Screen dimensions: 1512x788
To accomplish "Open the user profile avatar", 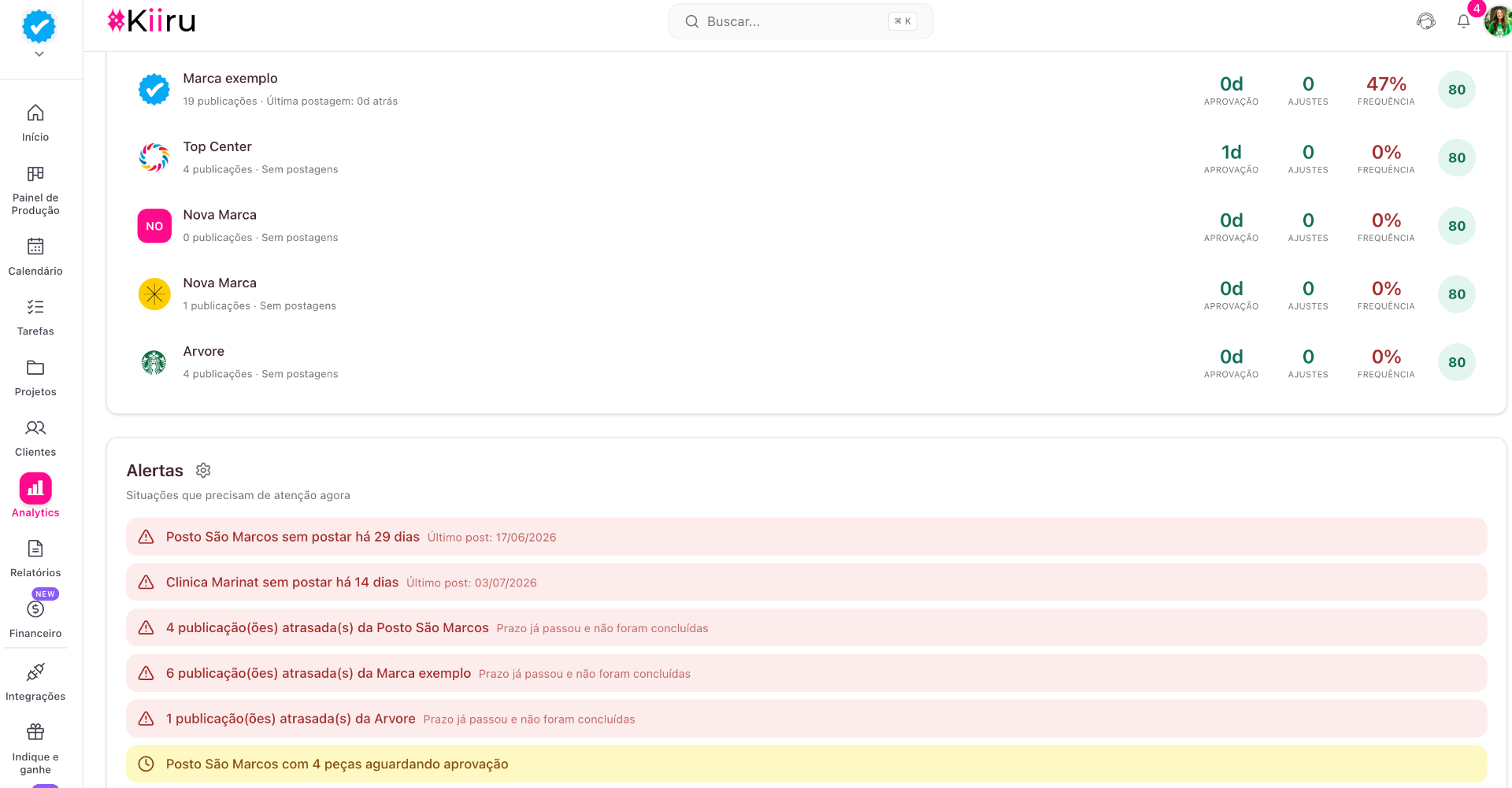I will tap(1498, 22).
